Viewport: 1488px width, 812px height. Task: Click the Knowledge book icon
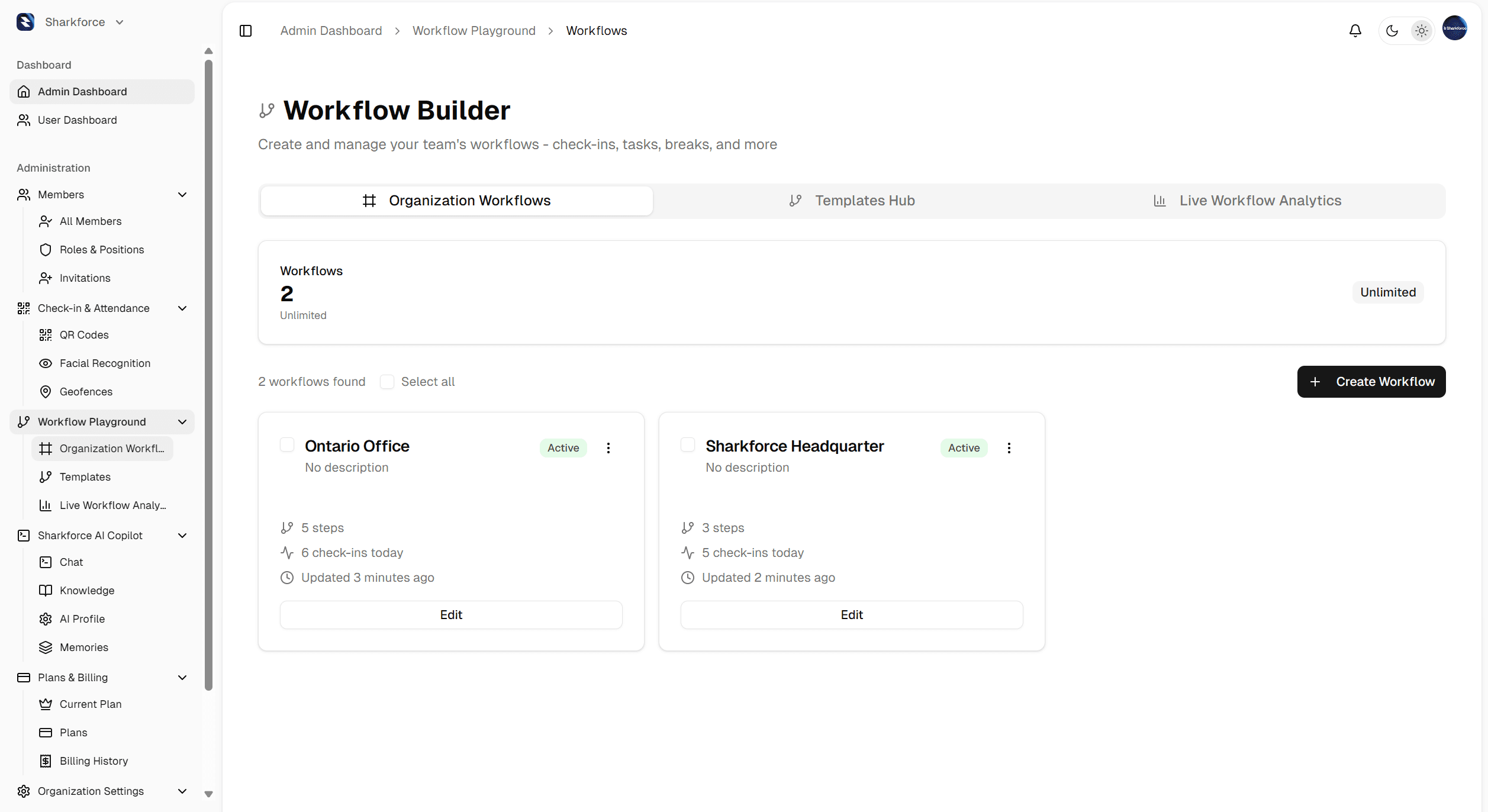click(46, 591)
